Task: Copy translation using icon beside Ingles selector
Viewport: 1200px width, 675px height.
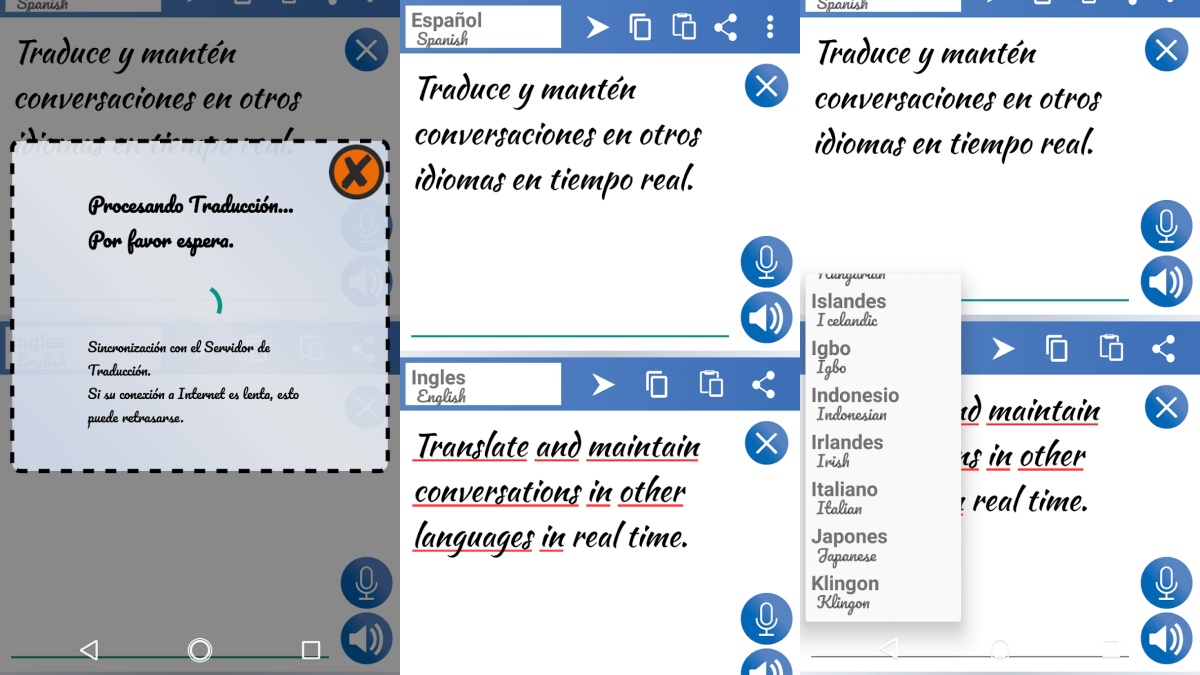Action: click(656, 385)
